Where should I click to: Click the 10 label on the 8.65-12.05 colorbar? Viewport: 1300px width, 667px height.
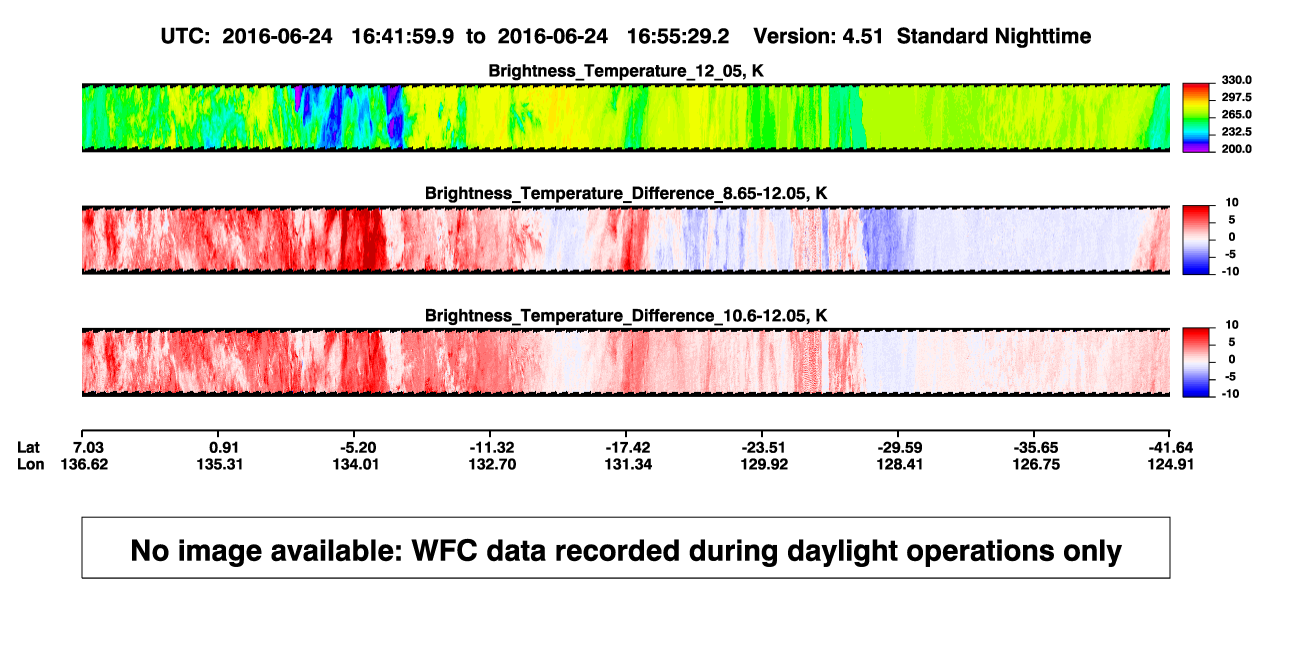point(1231,202)
